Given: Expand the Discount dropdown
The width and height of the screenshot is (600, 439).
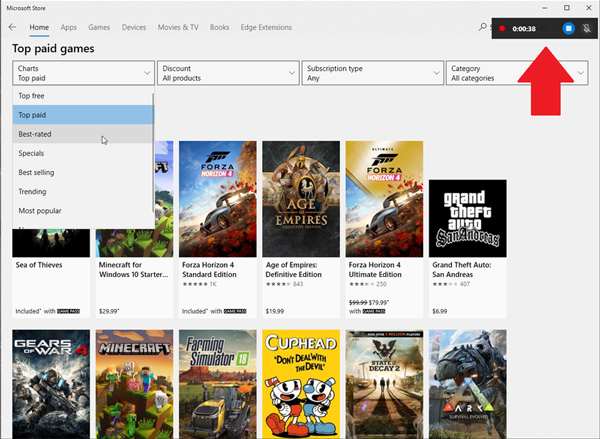Looking at the screenshot, I should click(228, 73).
